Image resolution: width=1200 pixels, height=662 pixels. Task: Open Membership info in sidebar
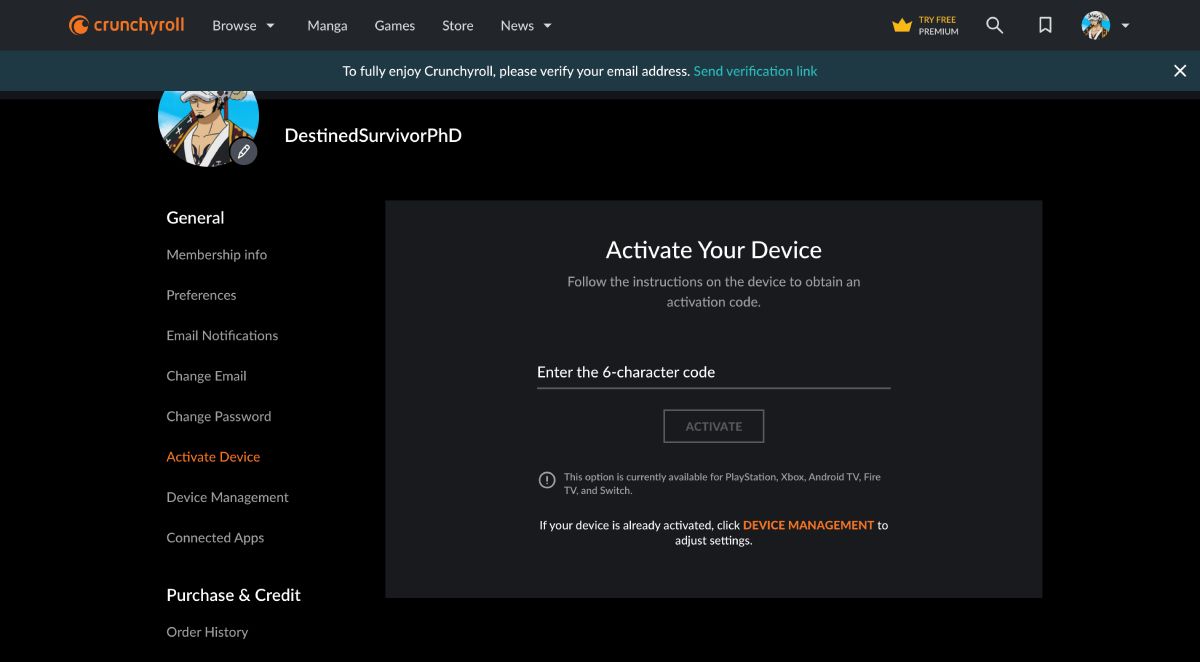(x=216, y=255)
